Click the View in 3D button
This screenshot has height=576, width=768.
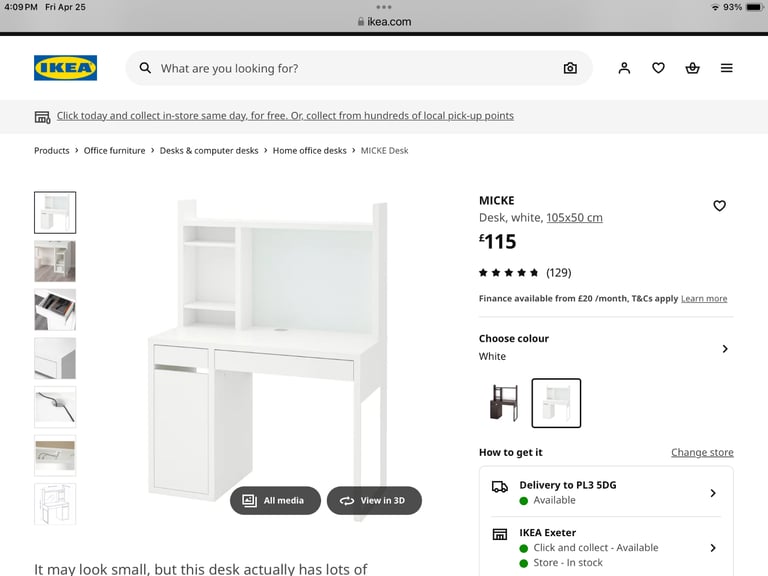click(374, 501)
